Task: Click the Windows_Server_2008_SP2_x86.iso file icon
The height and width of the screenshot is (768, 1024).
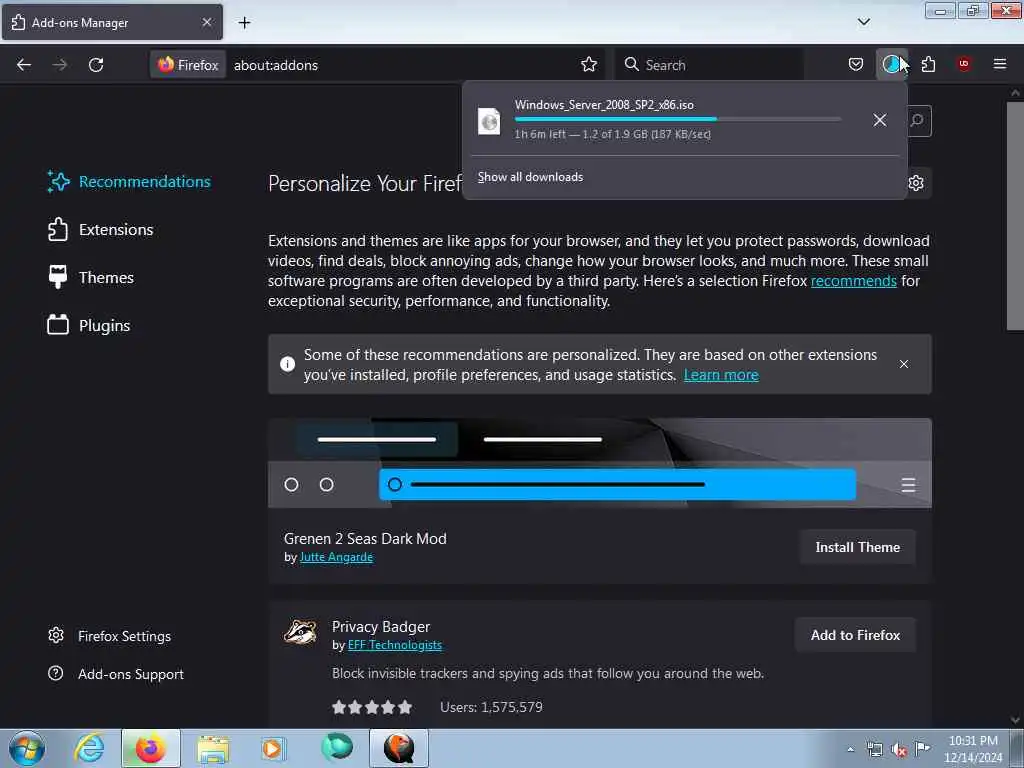Action: click(x=489, y=121)
